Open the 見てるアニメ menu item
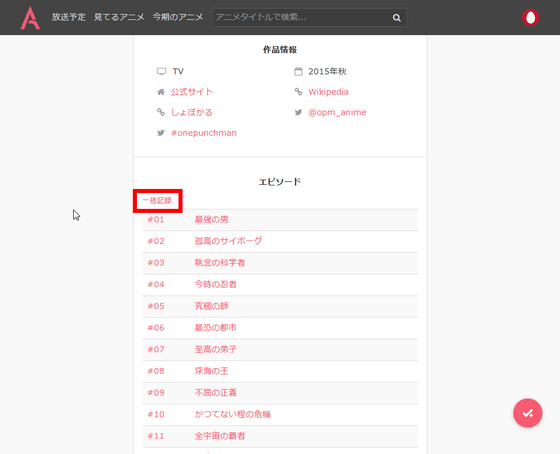The image size is (560, 454). coord(119,17)
